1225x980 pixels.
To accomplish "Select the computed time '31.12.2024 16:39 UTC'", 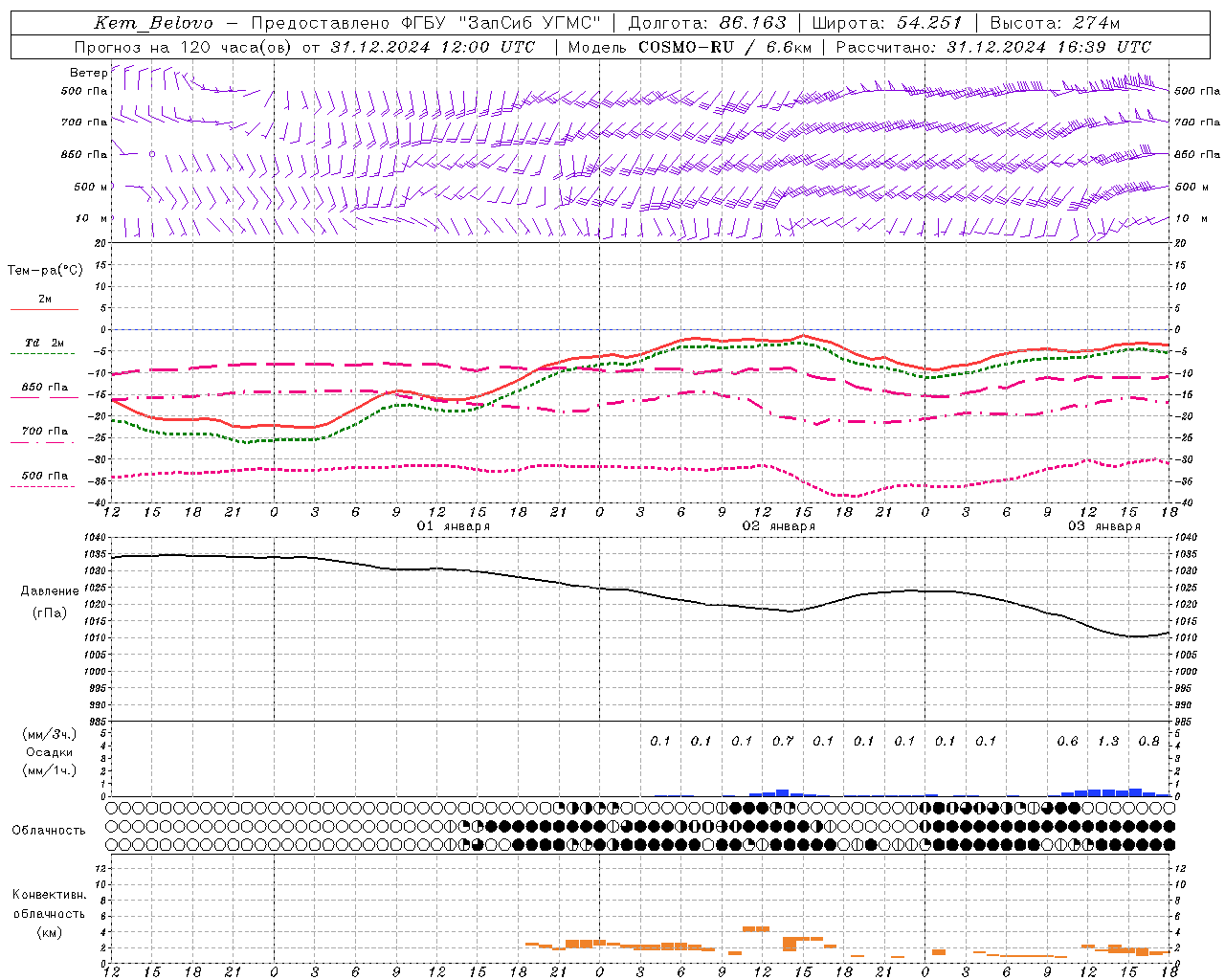I will pos(1049,47).
